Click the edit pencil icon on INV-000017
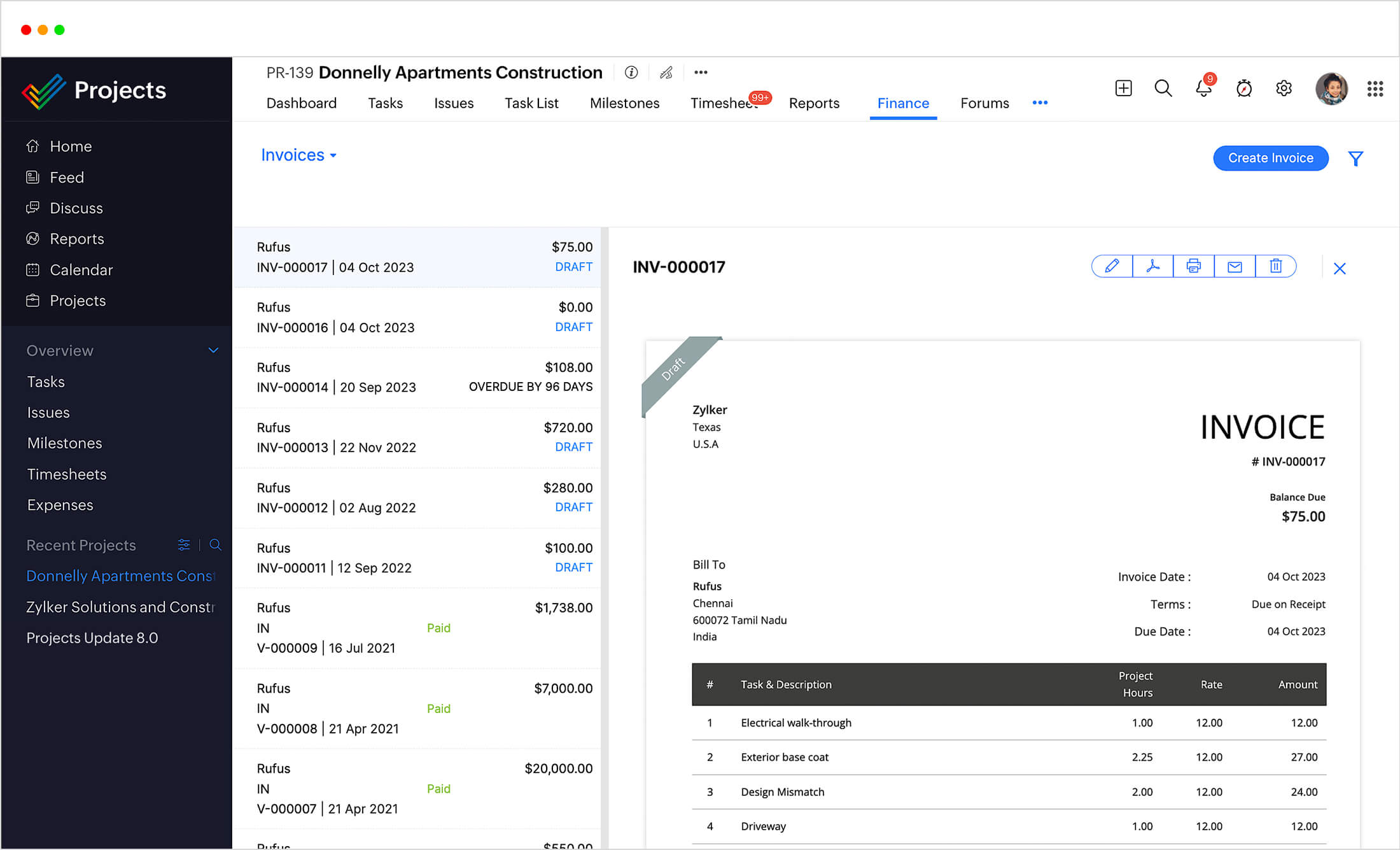The width and height of the screenshot is (1400, 850). click(x=1111, y=267)
